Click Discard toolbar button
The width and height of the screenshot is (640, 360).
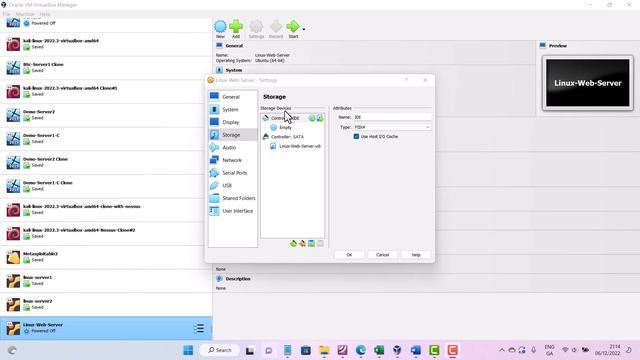[x=276, y=29]
